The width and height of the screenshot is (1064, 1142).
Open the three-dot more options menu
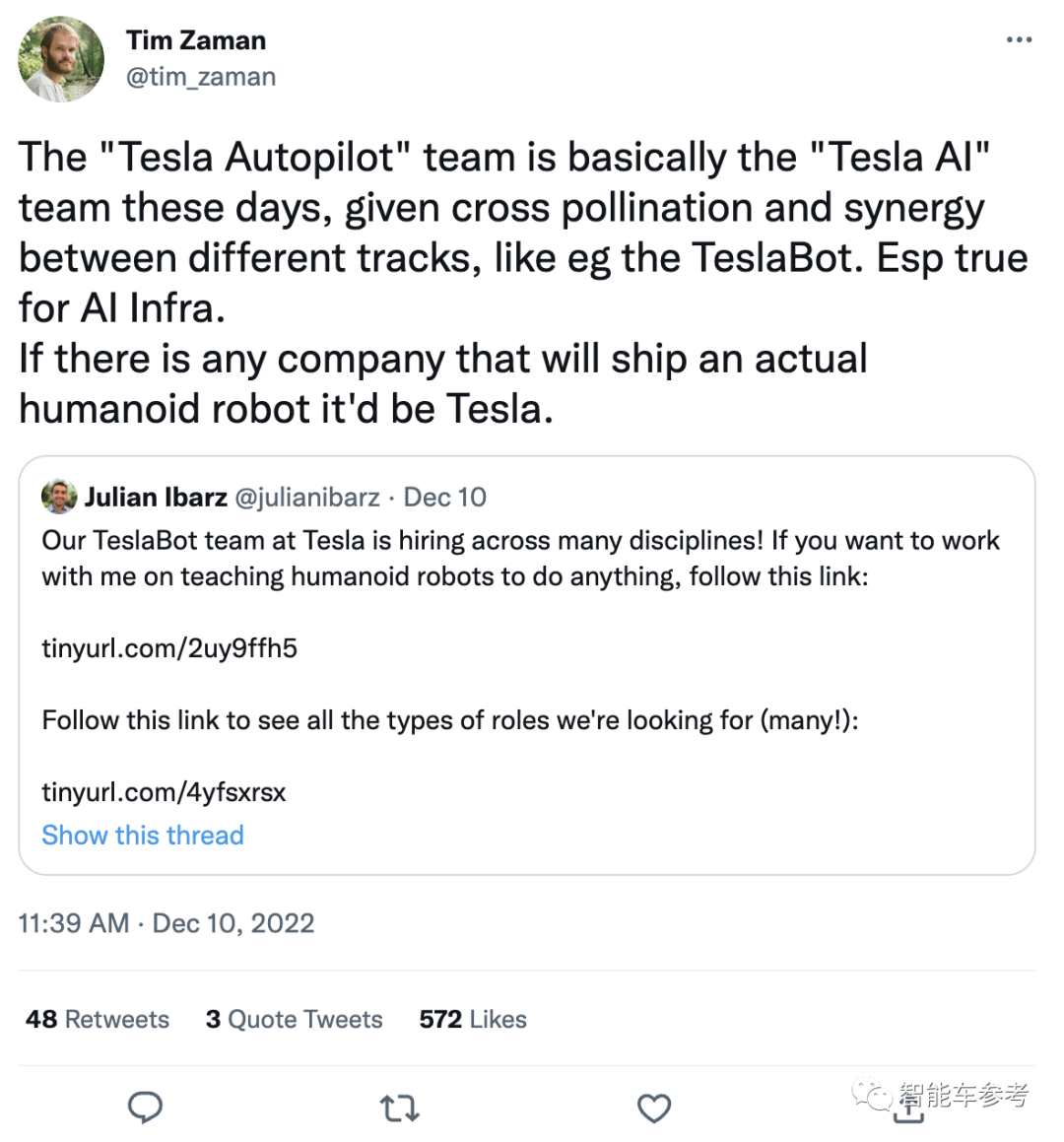[1019, 40]
